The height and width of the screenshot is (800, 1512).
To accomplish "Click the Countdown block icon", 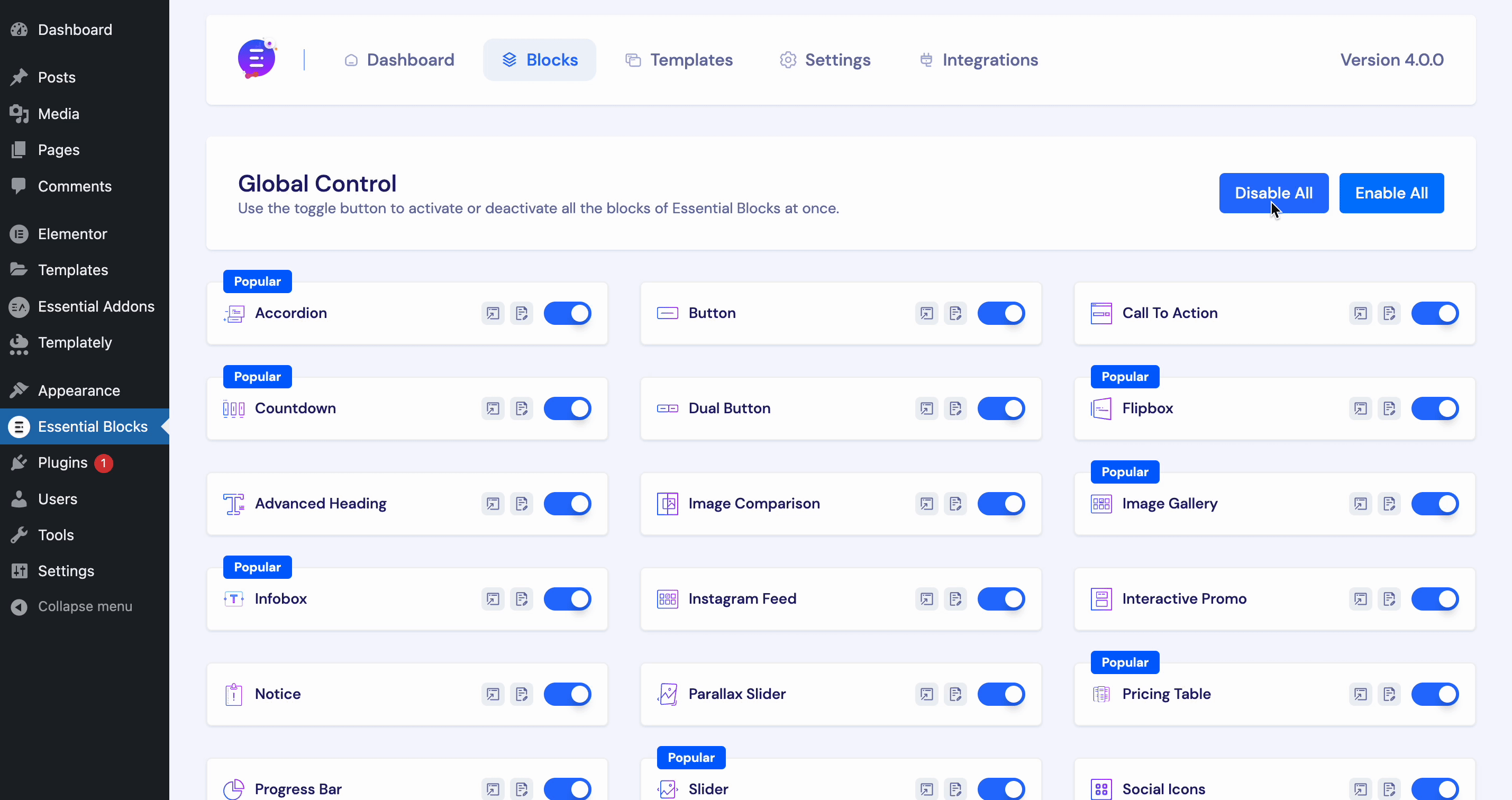I will click(x=234, y=408).
